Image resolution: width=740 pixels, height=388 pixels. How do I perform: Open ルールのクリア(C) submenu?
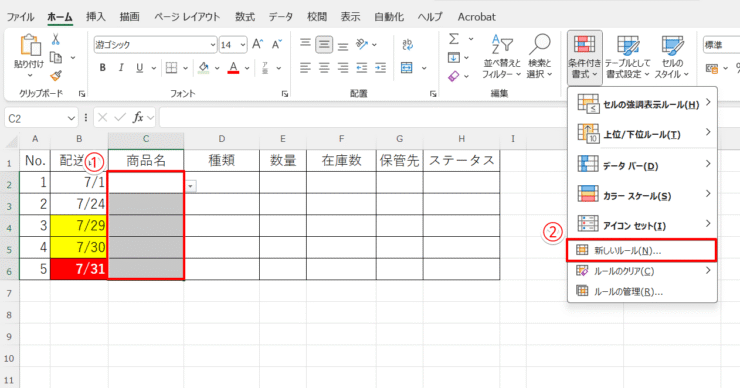coord(642,271)
